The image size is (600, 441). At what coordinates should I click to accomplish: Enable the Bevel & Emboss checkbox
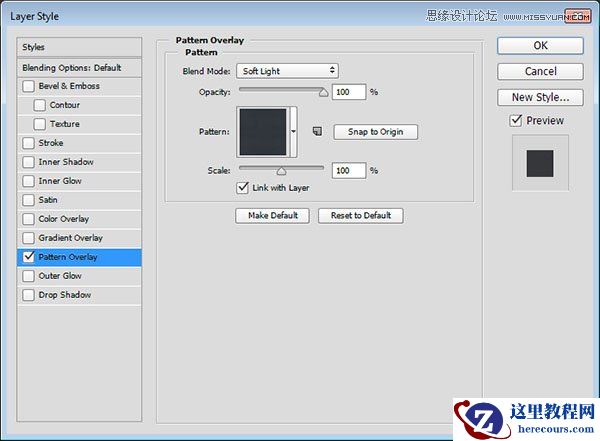tap(28, 86)
